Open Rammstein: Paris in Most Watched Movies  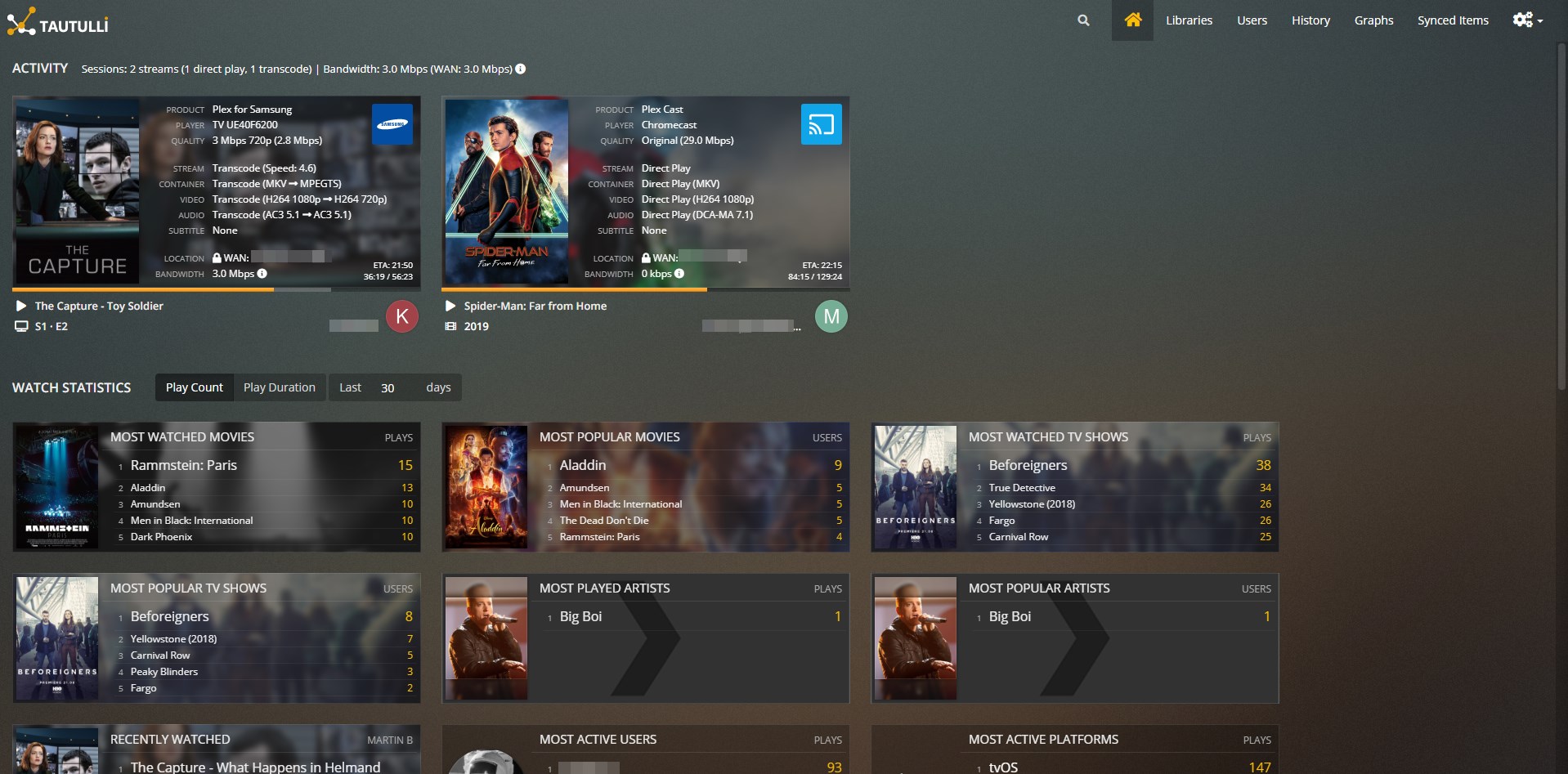(x=184, y=465)
